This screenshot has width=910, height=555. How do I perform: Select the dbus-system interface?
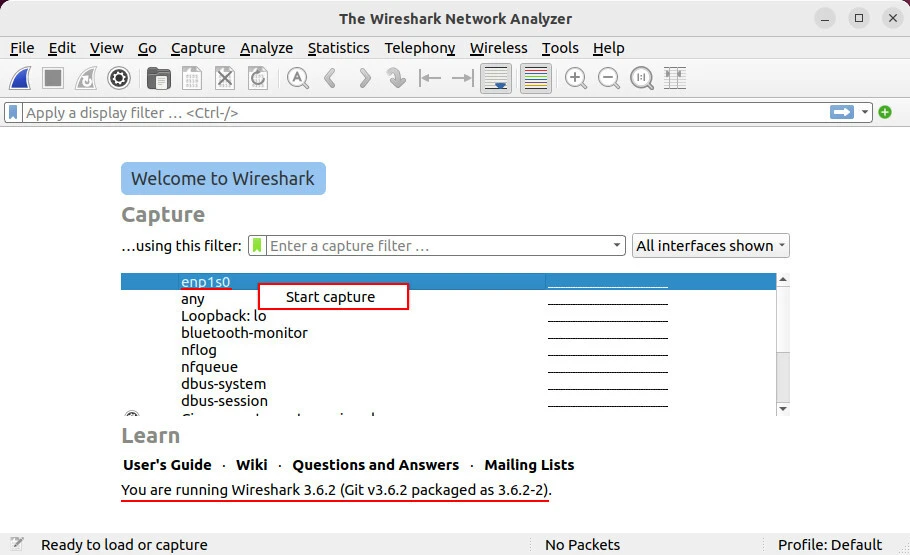coord(449,384)
